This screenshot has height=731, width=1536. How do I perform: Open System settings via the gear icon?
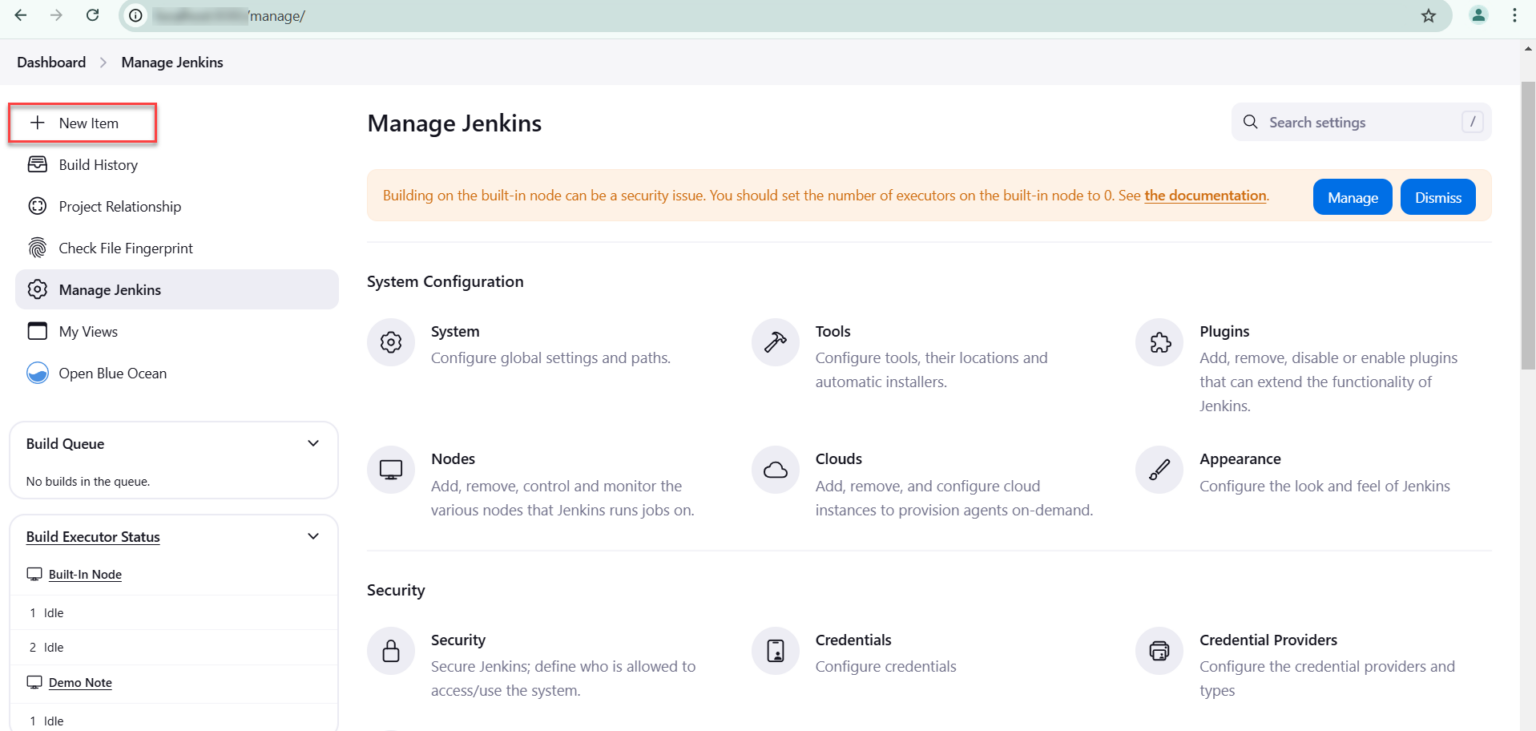390,341
